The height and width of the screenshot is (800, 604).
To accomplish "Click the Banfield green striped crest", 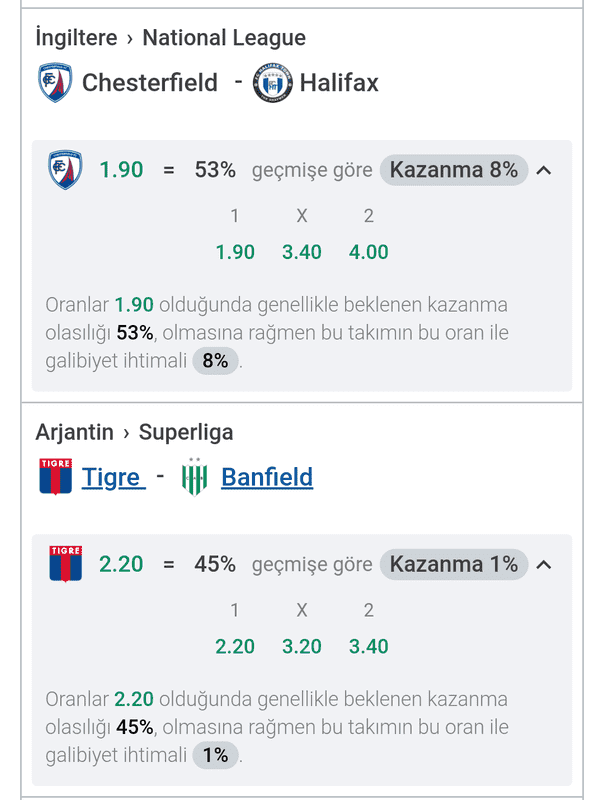I will (x=194, y=477).
